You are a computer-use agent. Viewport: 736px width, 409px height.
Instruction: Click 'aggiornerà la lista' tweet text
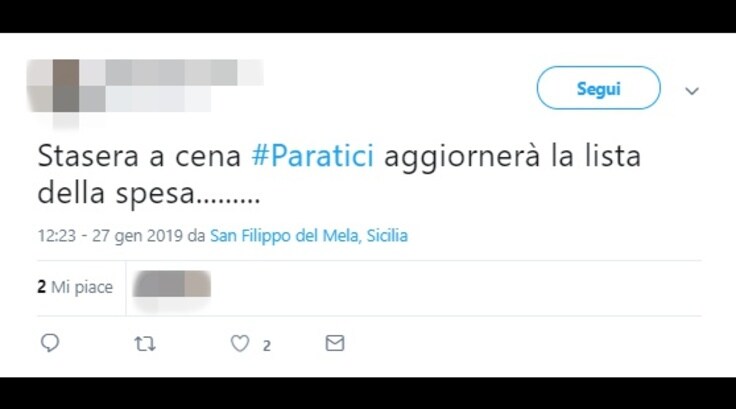click(x=513, y=156)
